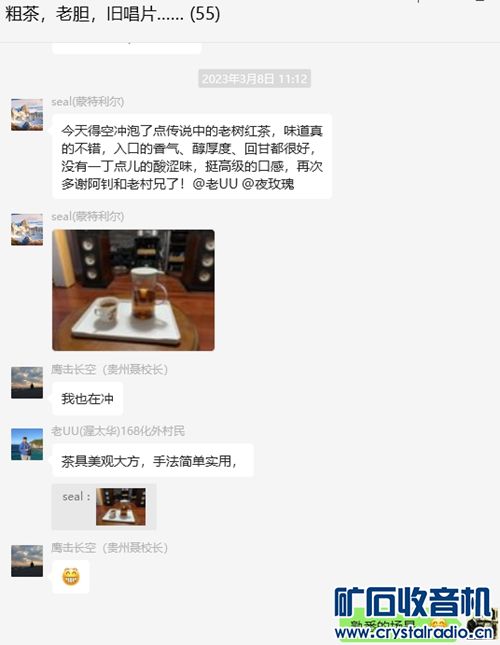Click sender name seal(蒙特利尔) above the photo
Image resolution: width=500 pixels, height=645 pixels.
click(88, 216)
